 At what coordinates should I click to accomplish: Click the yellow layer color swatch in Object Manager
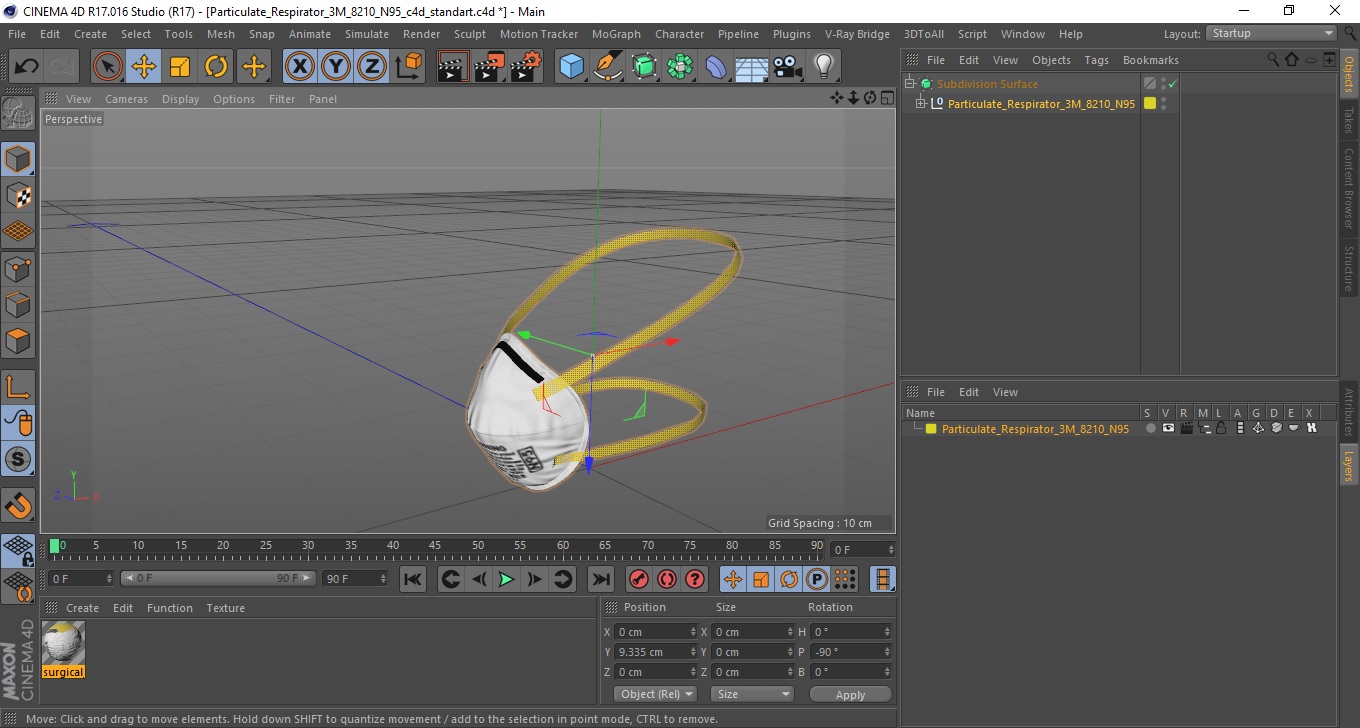point(1150,103)
